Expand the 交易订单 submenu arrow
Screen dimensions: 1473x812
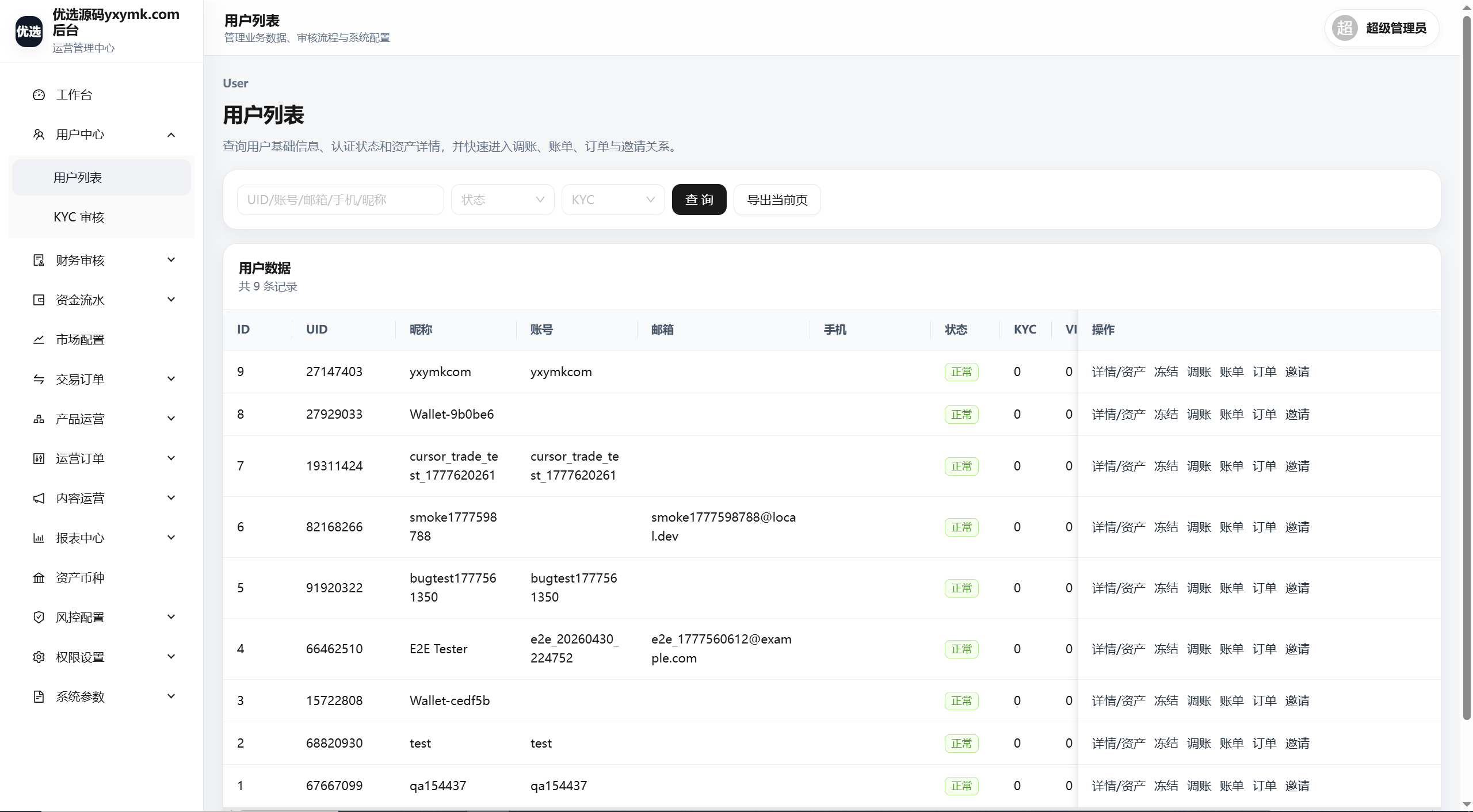[x=171, y=379]
